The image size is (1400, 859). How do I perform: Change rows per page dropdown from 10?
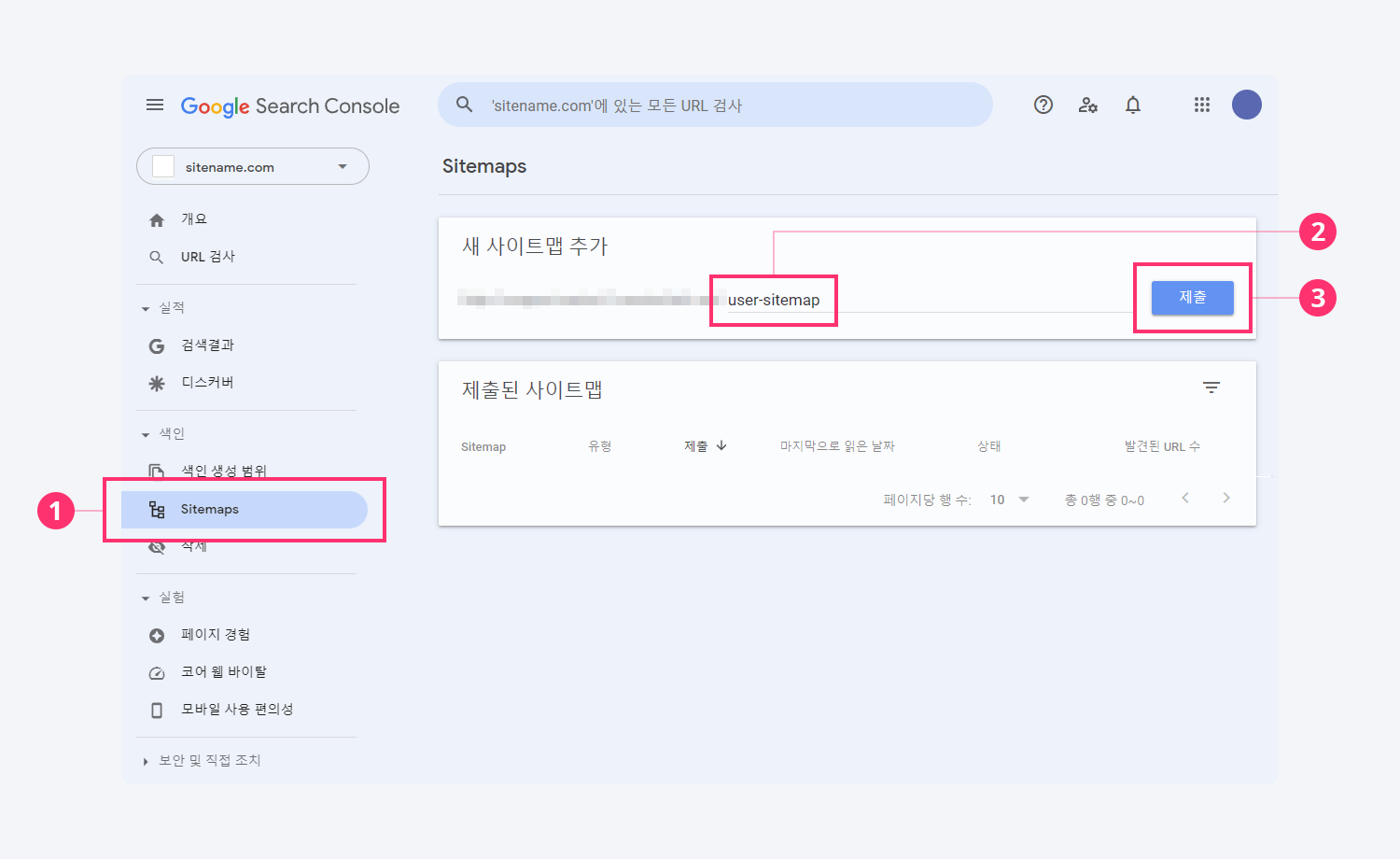tap(1010, 500)
